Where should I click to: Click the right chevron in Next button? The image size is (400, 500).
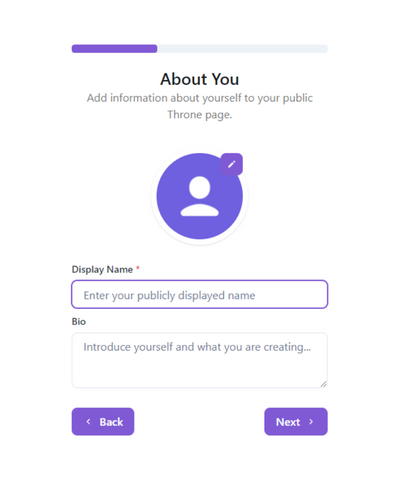click(311, 422)
